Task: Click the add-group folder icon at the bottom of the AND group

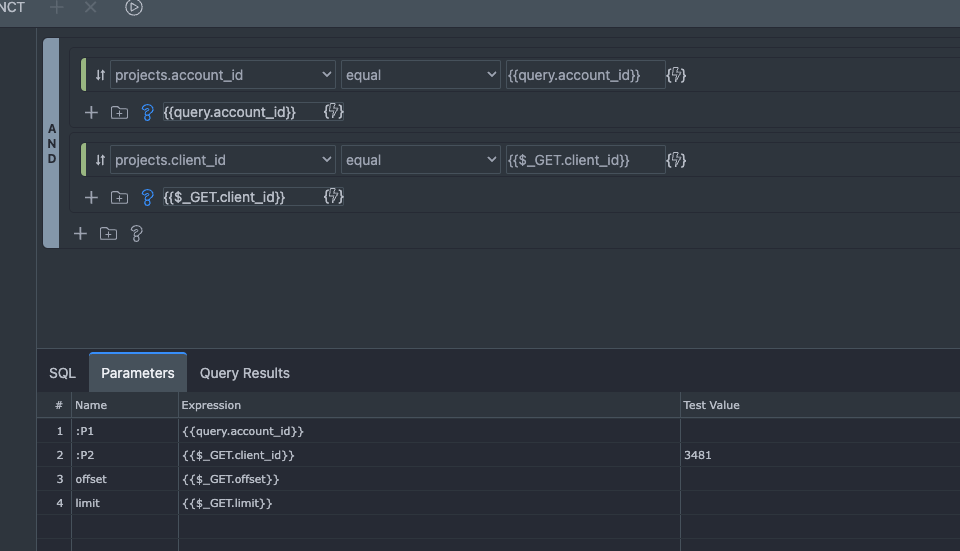Action: pyautogui.click(x=108, y=234)
